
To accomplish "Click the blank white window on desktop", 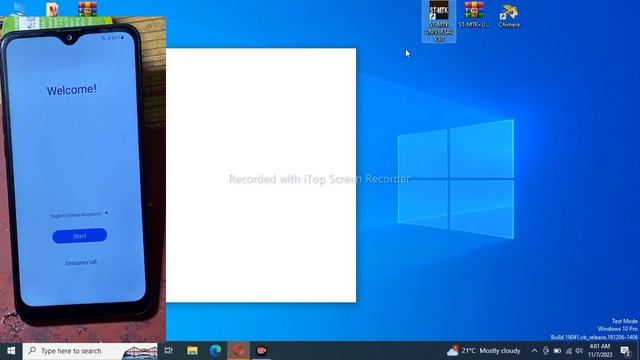I will pos(261,175).
